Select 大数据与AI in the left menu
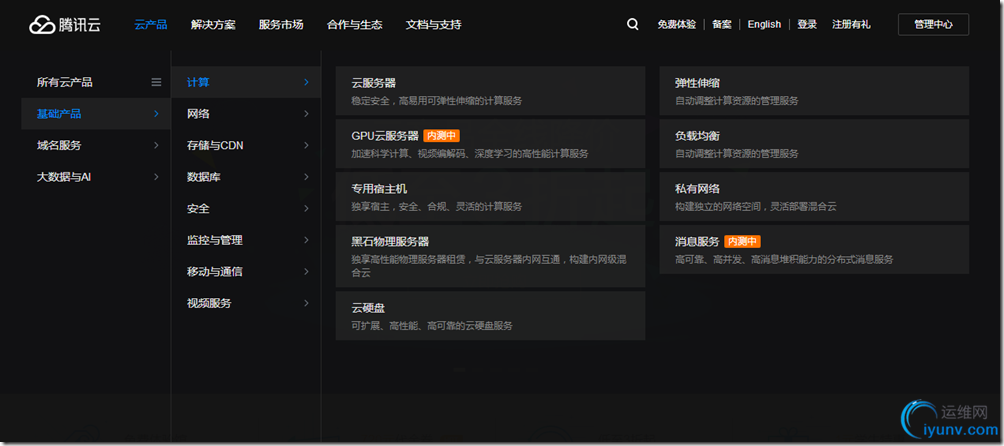This screenshot has height=446, width=1004. (64, 177)
